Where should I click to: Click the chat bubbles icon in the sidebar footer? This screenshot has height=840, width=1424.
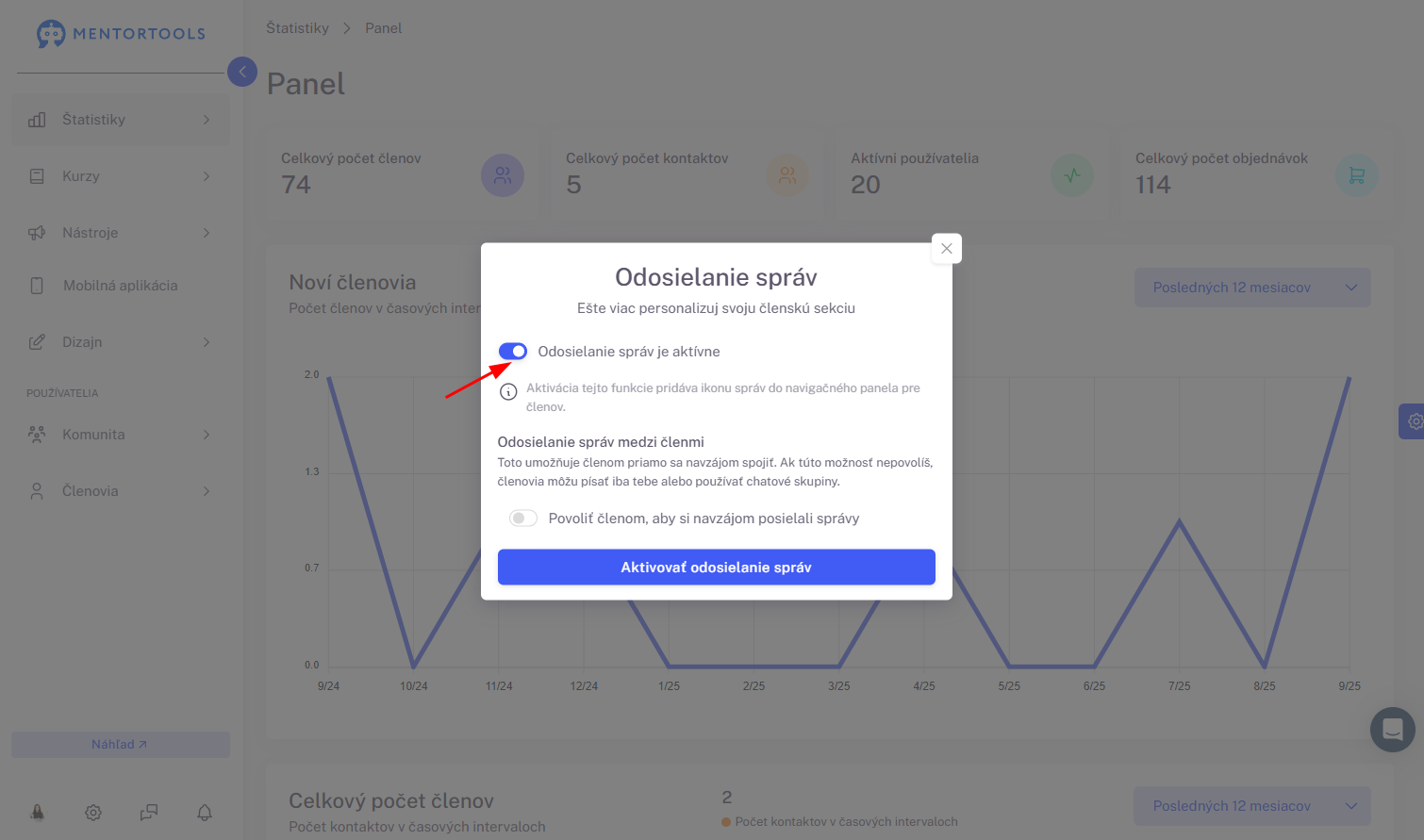[149, 812]
